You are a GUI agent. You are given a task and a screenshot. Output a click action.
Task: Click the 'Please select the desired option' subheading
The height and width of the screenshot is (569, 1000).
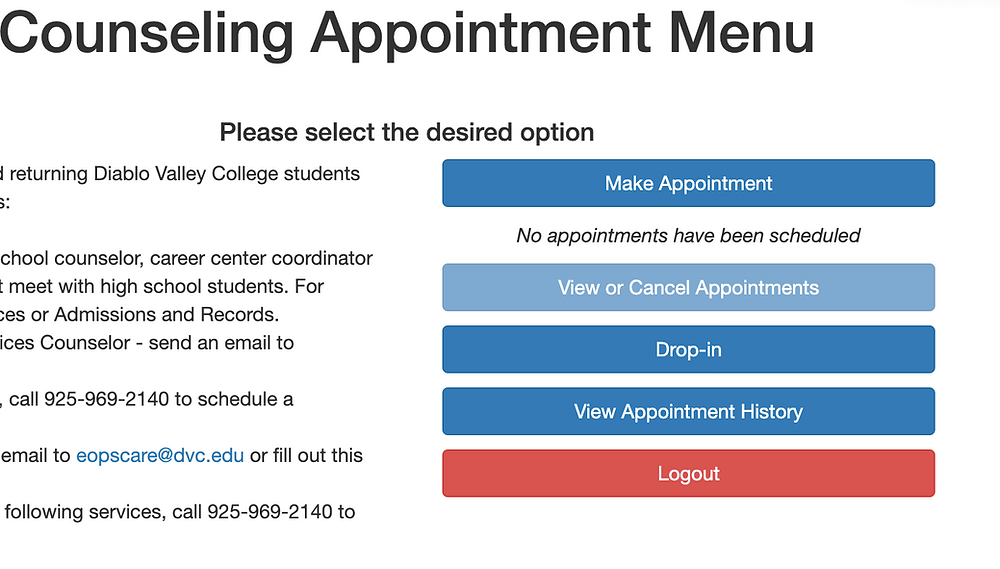407,133
